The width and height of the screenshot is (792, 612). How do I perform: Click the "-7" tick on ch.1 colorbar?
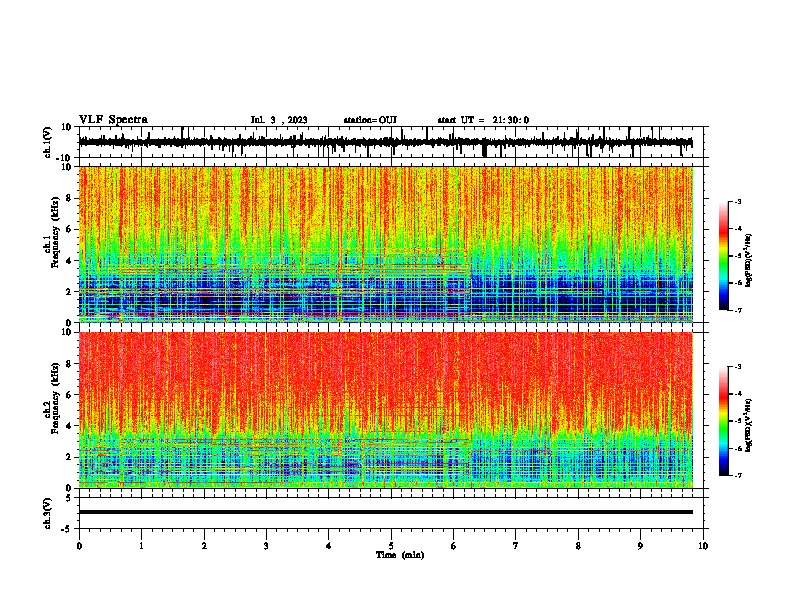(x=737, y=310)
